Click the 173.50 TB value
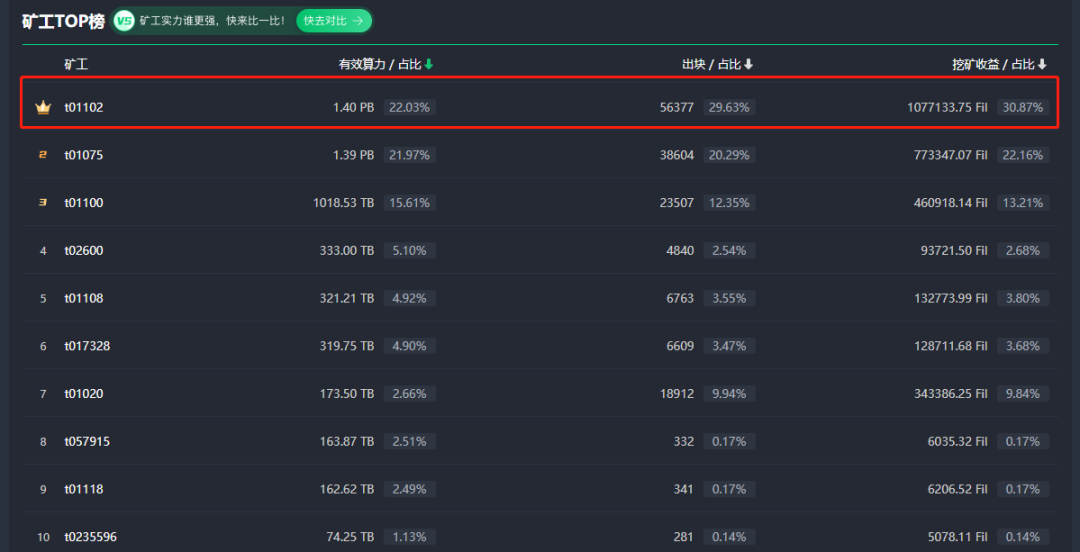 point(347,393)
